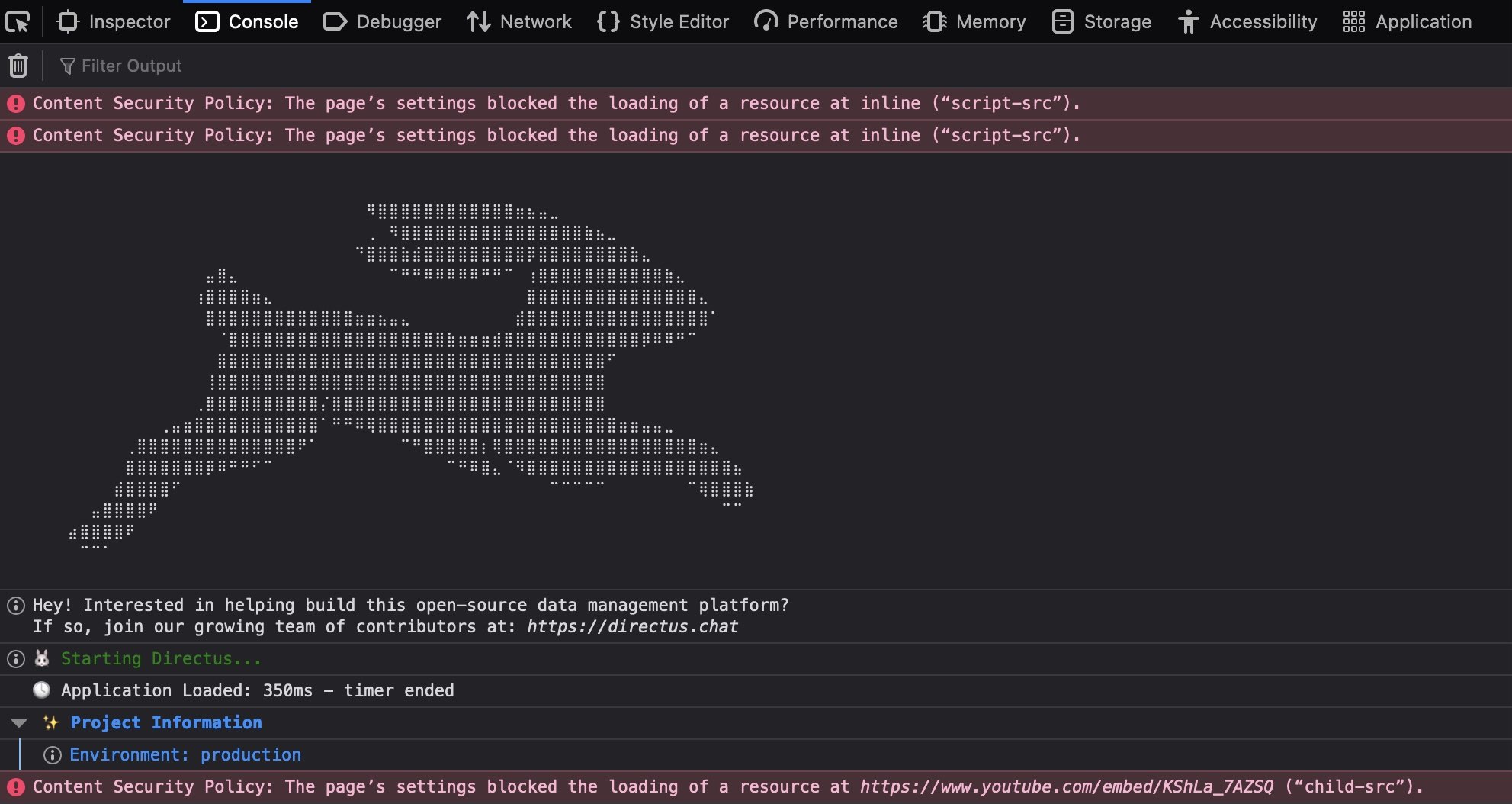Click the child-src CSP error icon
The height and width of the screenshot is (804, 1512).
16,786
